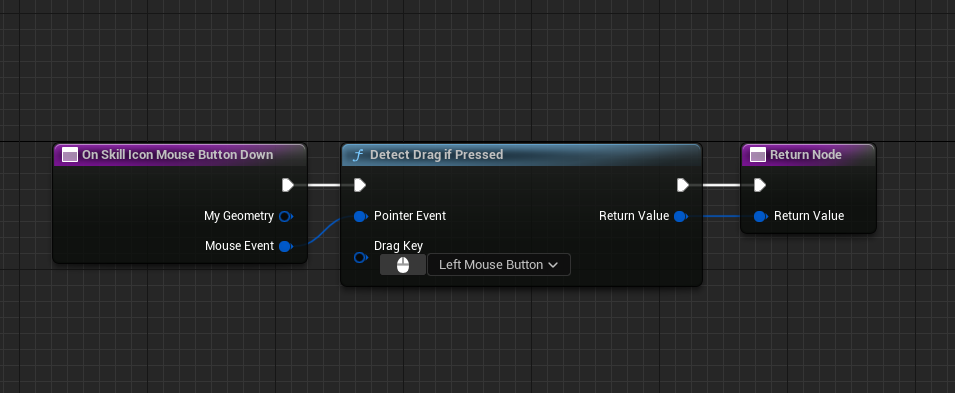Click the exec input pin of Detect Drag if Pressed

point(360,185)
